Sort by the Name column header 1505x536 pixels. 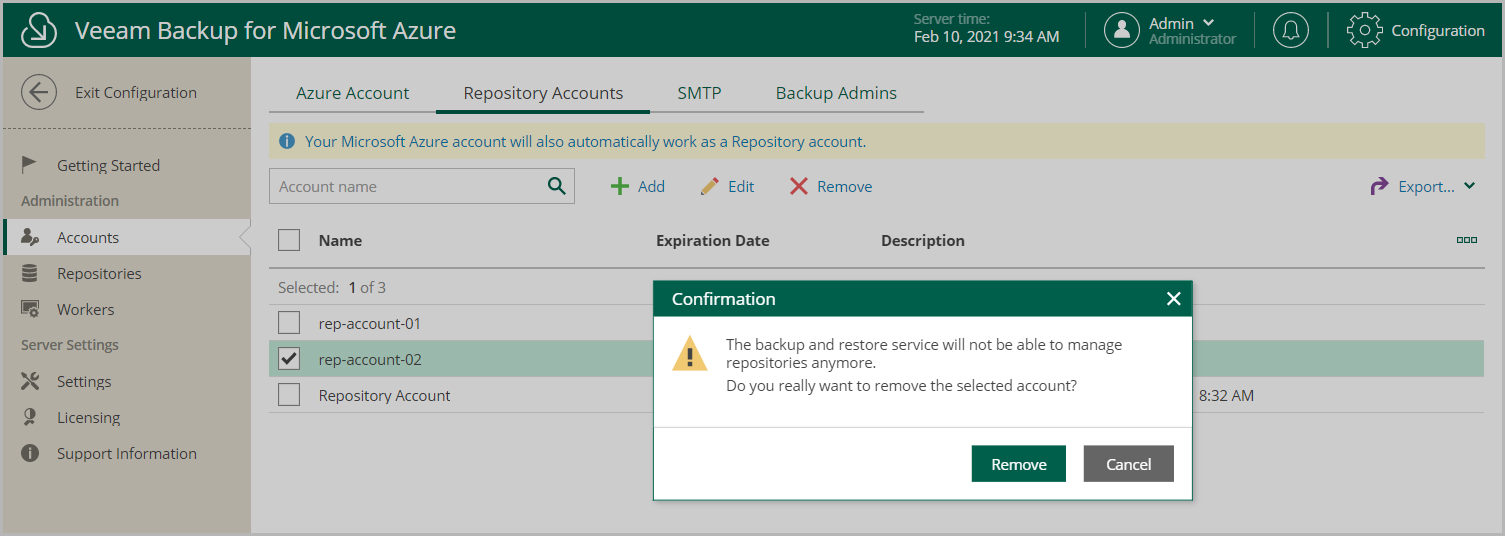[340, 240]
